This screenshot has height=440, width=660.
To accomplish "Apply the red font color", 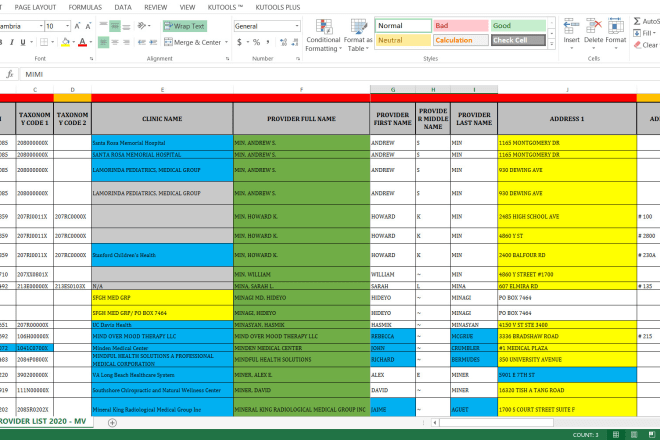I will tap(82, 42).
